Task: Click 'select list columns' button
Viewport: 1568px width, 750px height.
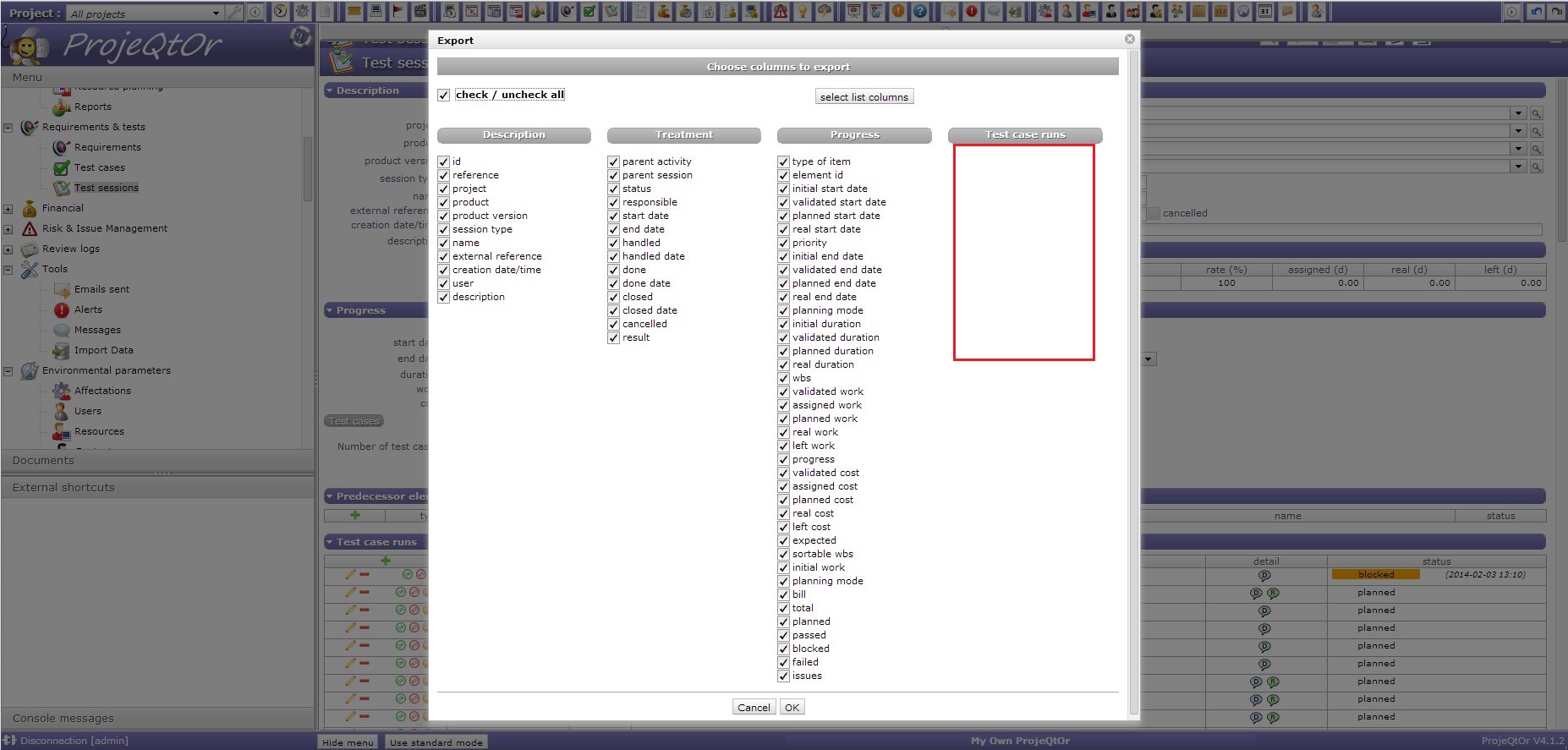Action: click(x=864, y=96)
